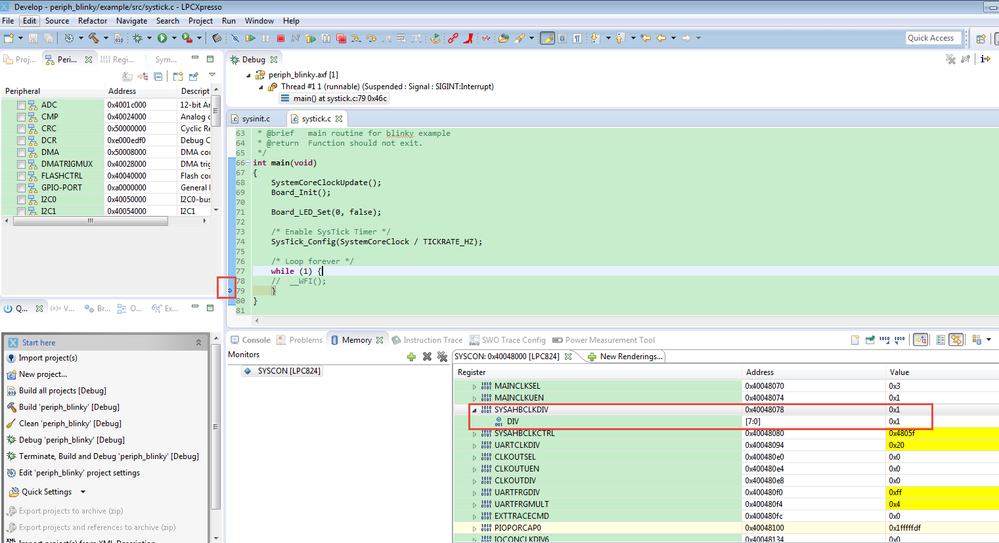Click the red boot toolbar icon
The image size is (999, 543).
[x=468, y=38]
